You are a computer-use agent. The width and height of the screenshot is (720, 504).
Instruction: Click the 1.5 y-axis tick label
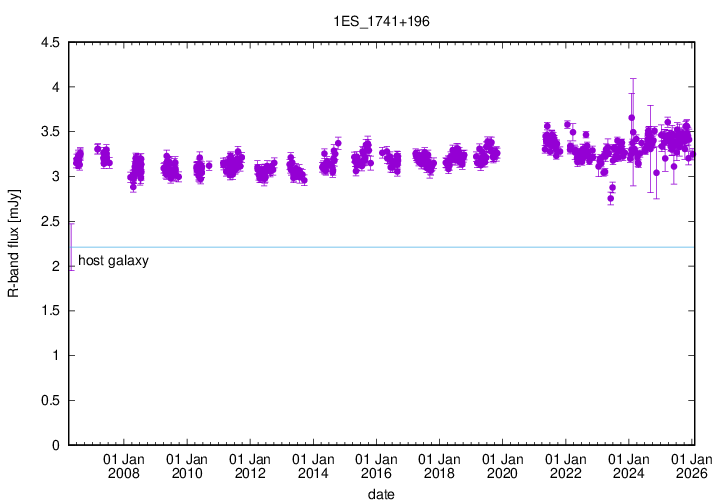click(49, 311)
